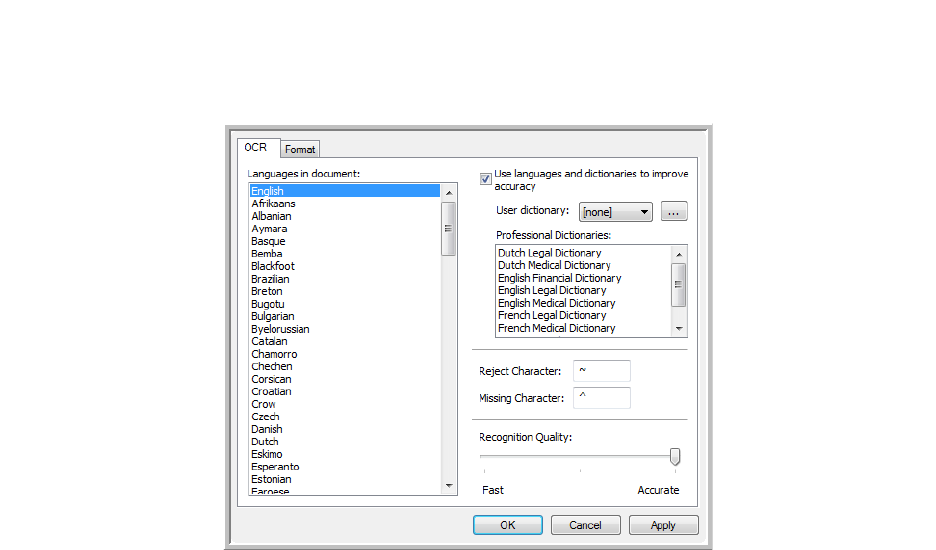Choose English Financial Dictionary
Viewport: 936px width, 550px height.
[584, 278]
